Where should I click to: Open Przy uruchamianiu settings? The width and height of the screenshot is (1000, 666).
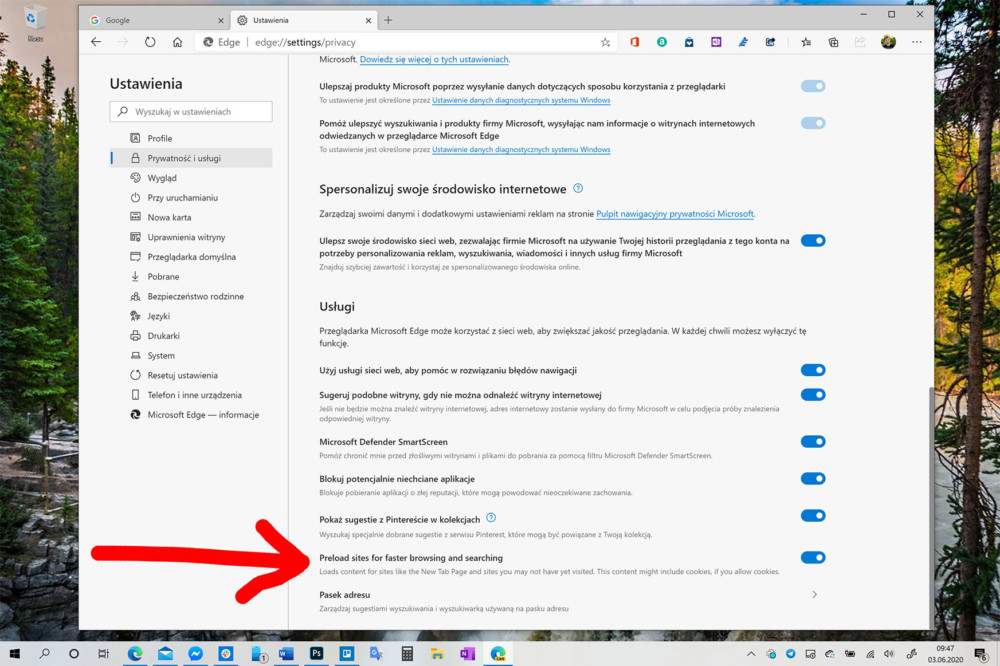point(191,198)
